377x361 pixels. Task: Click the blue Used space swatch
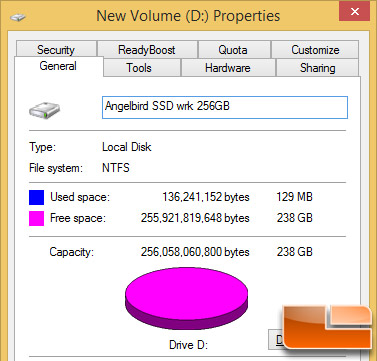pos(36,197)
